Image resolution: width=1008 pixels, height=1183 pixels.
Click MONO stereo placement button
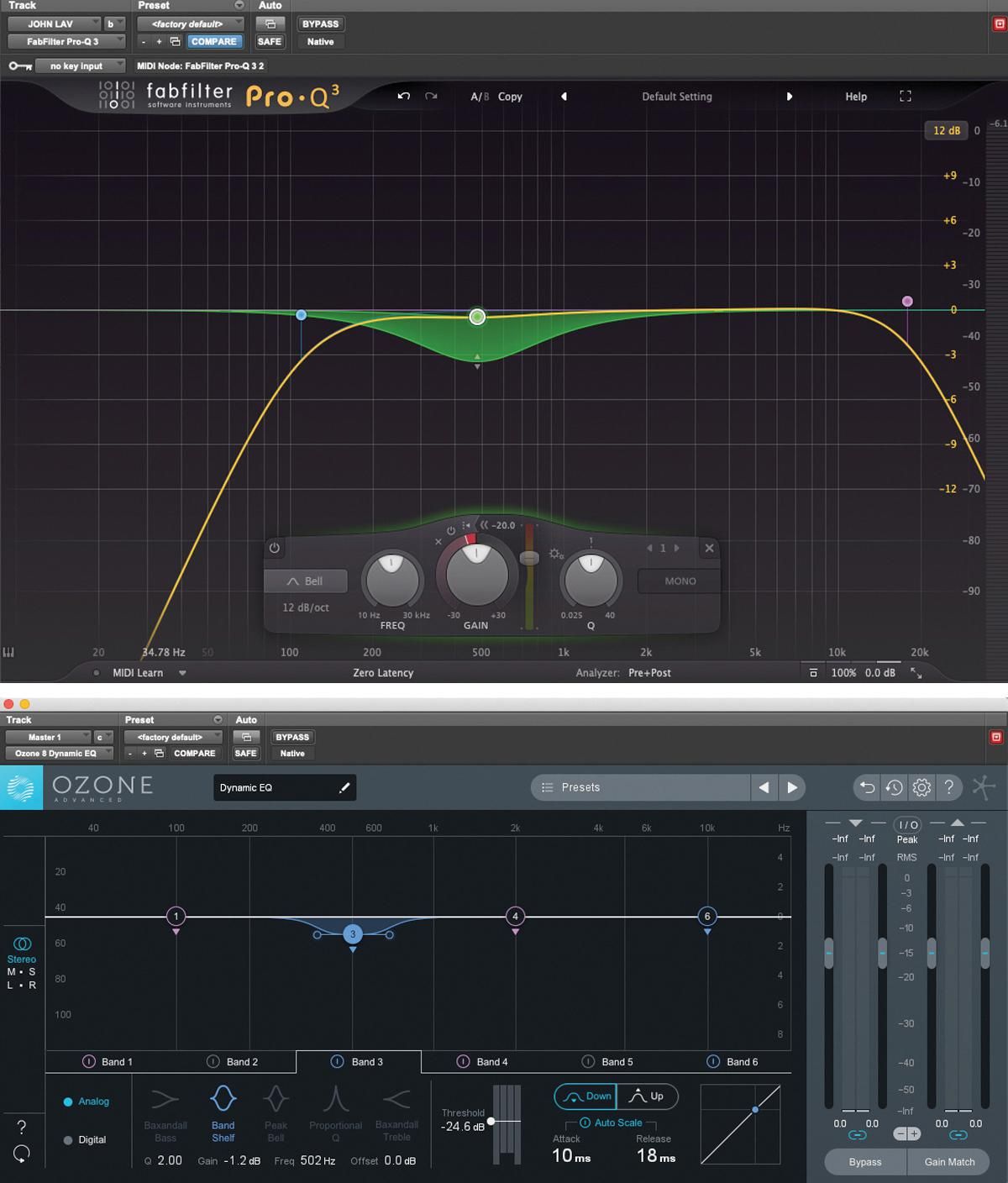680,581
